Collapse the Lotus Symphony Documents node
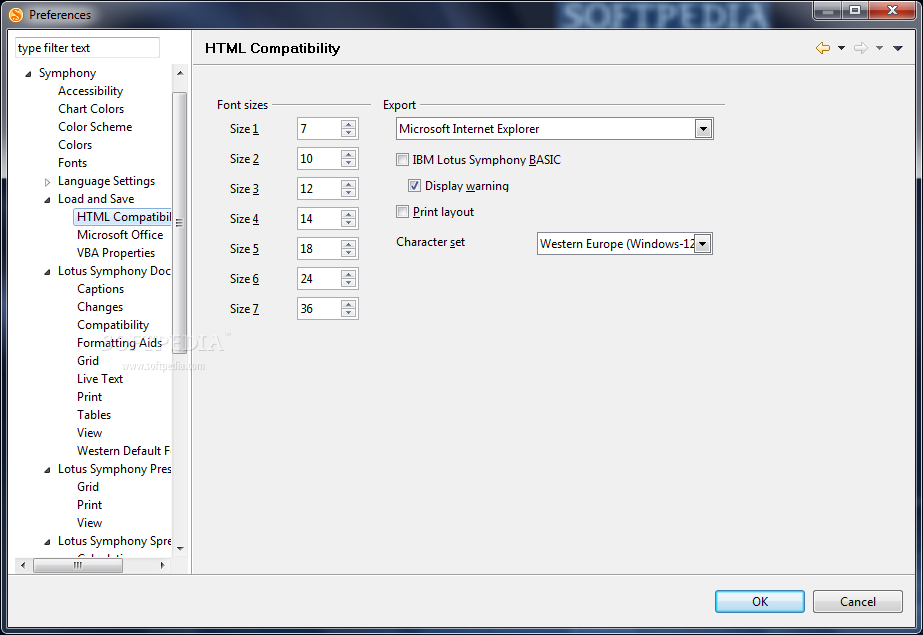 point(48,272)
